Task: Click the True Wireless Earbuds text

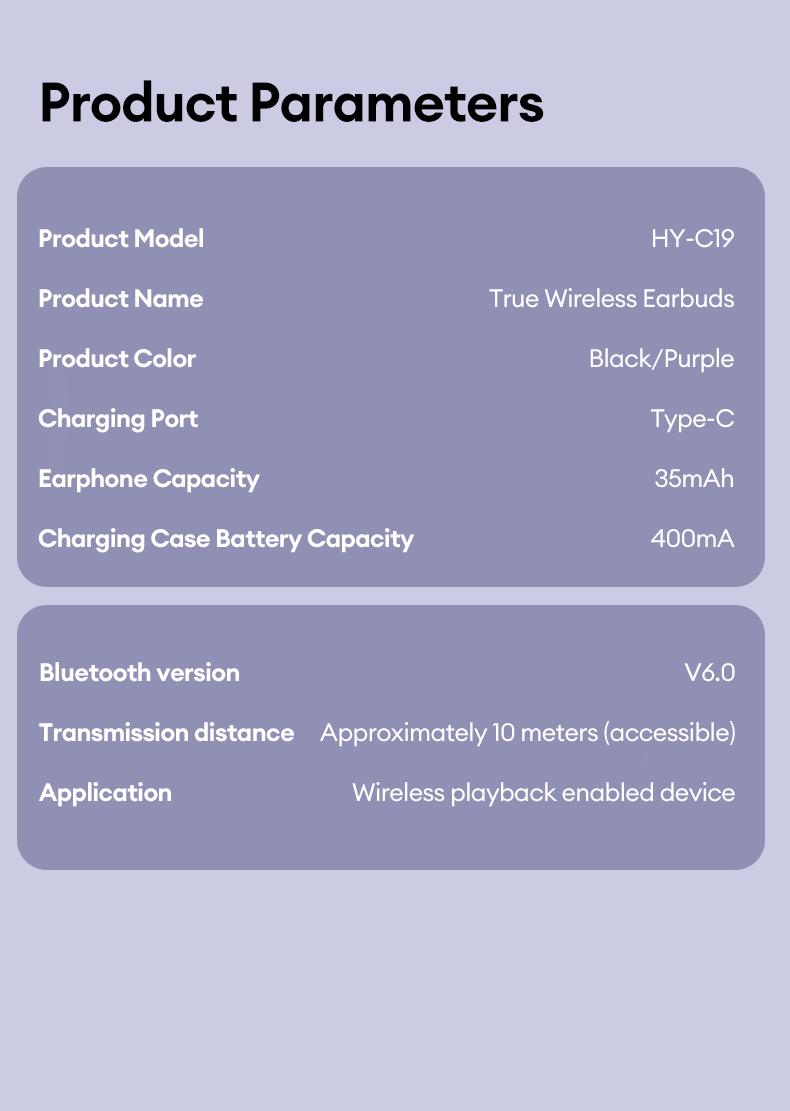Action: (x=611, y=299)
